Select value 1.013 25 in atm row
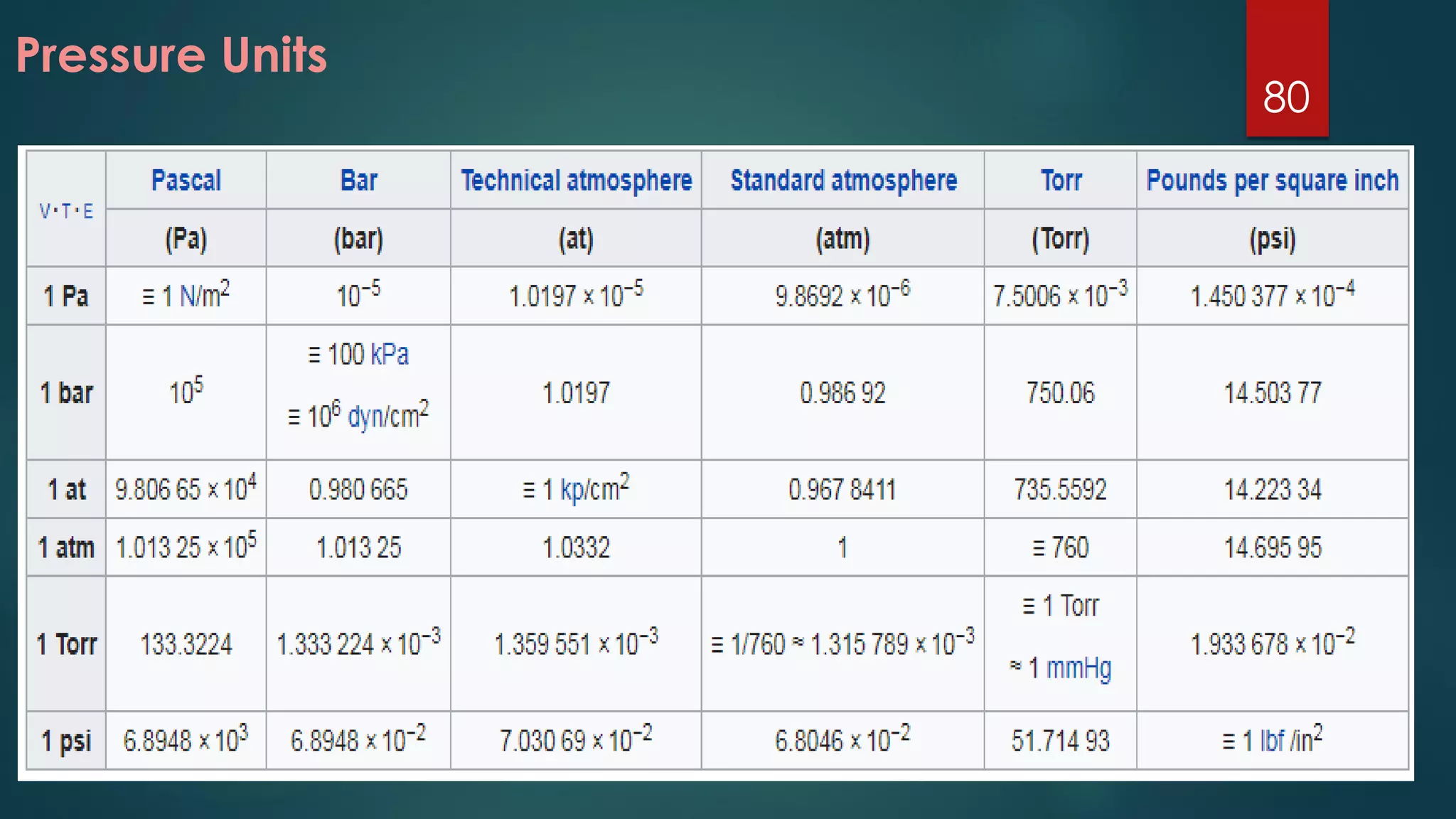 358,547
